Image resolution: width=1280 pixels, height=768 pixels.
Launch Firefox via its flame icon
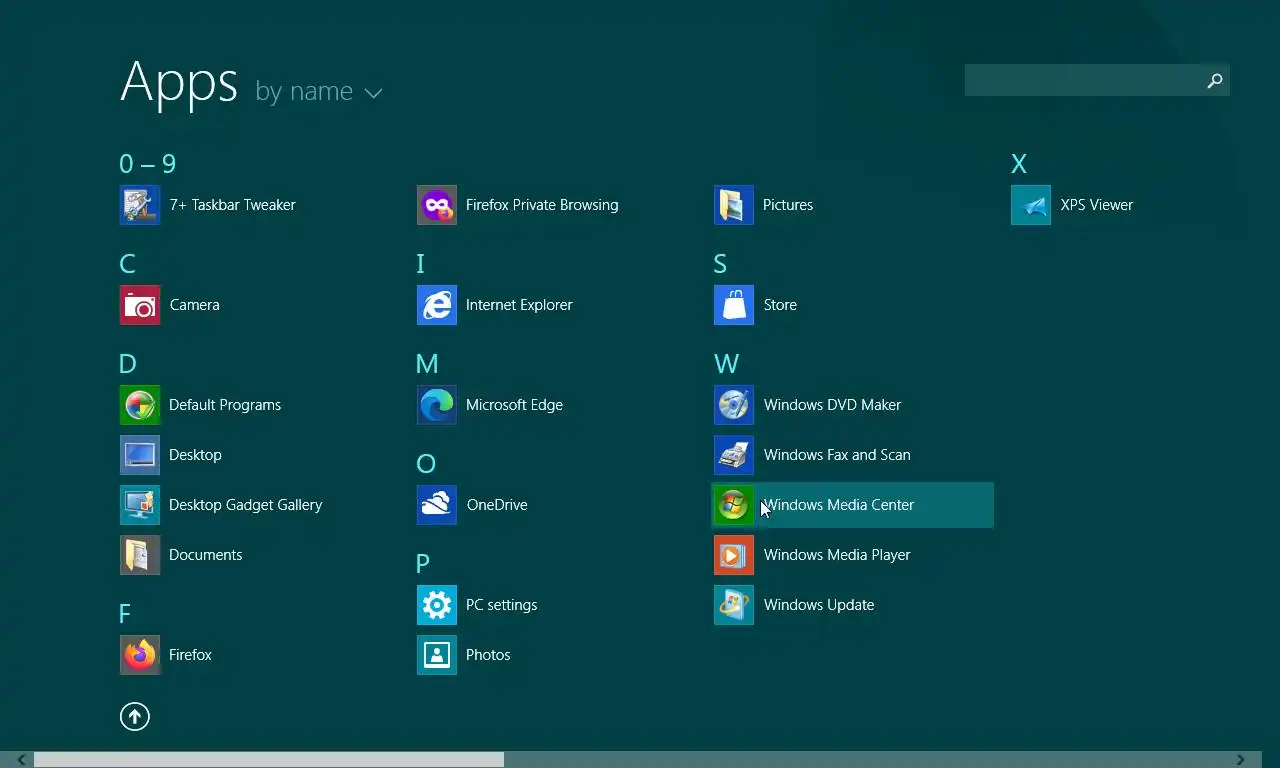(140, 655)
